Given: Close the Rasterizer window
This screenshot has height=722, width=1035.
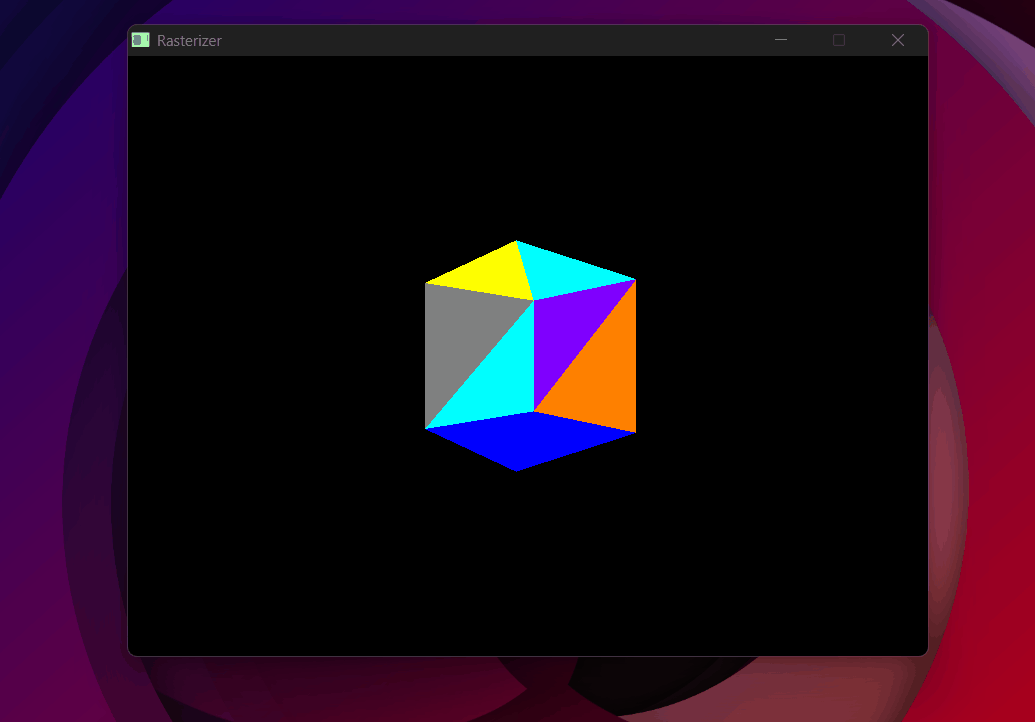Looking at the screenshot, I should (898, 40).
